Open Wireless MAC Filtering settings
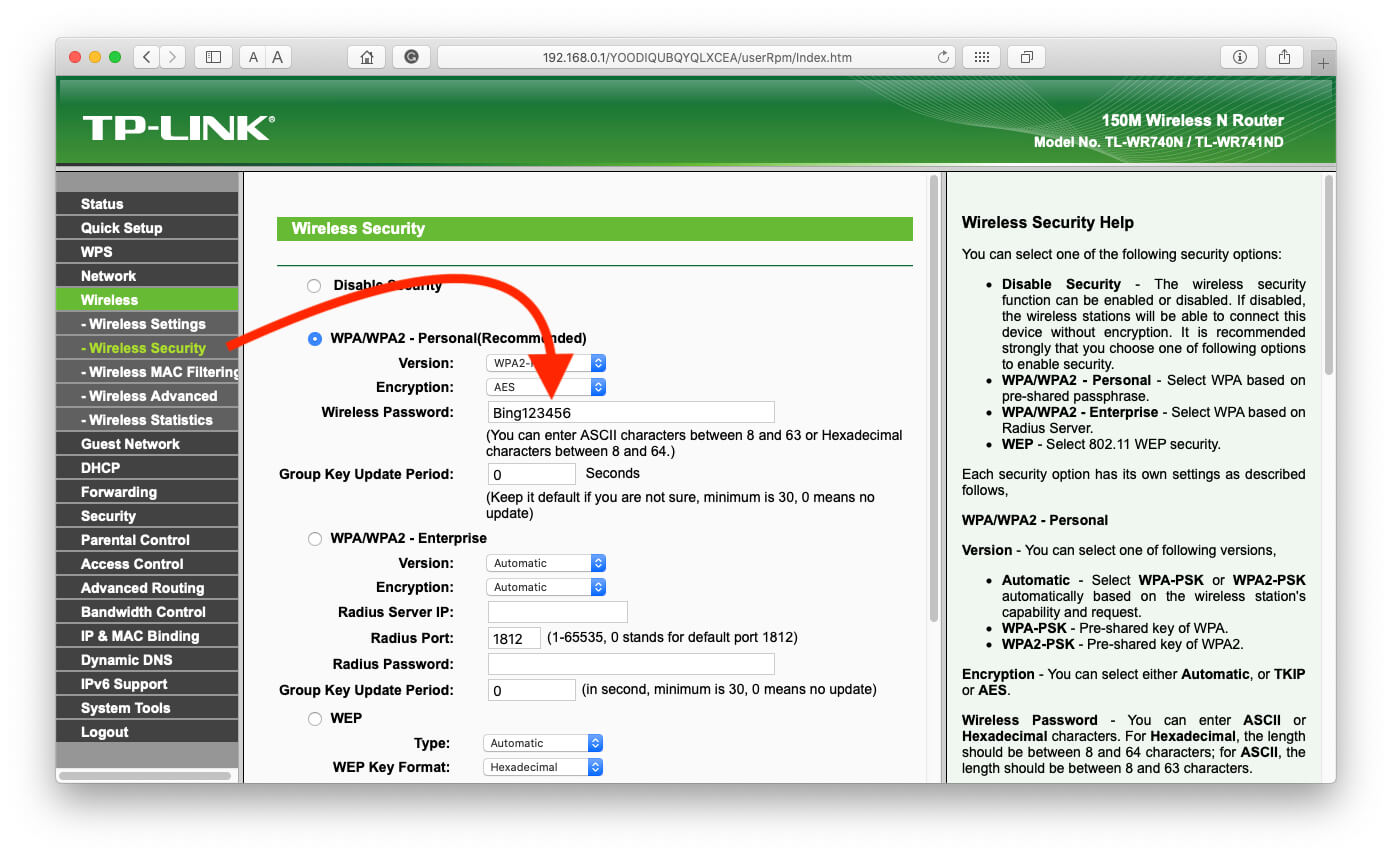Image resolution: width=1392 pixels, height=857 pixels. (x=147, y=371)
